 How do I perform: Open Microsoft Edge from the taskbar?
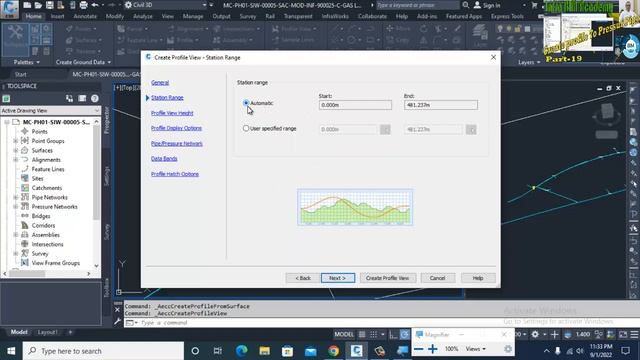coord(242,351)
